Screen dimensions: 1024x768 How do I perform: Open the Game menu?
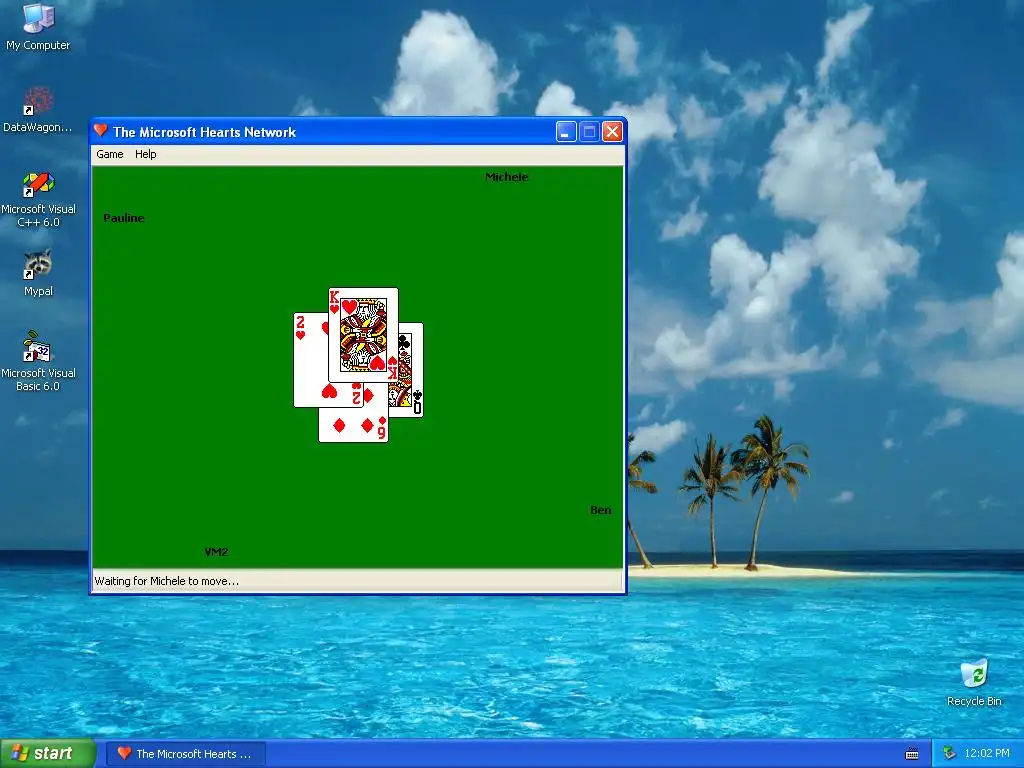110,154
